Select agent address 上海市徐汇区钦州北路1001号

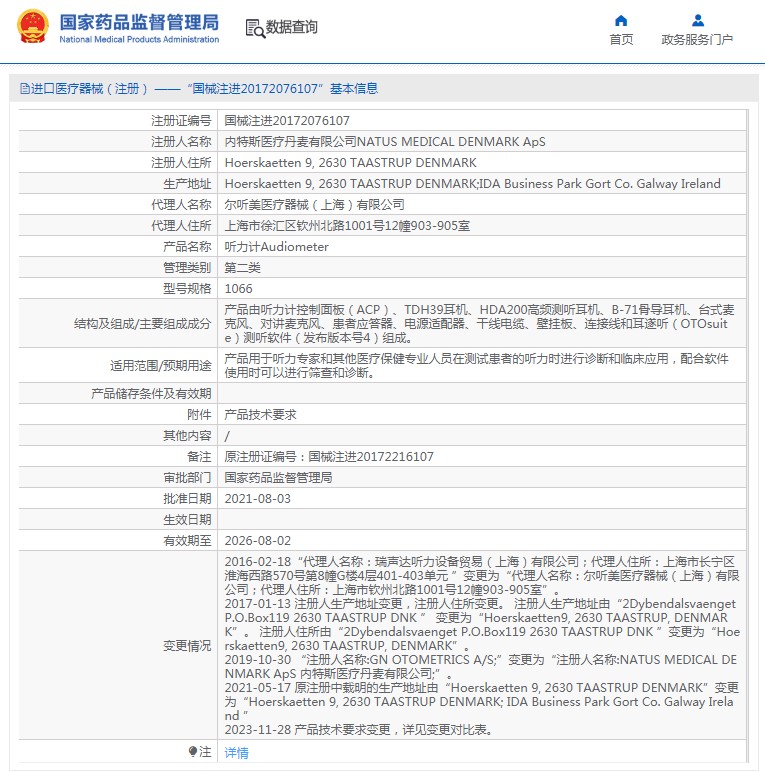[x=347, y=226]
